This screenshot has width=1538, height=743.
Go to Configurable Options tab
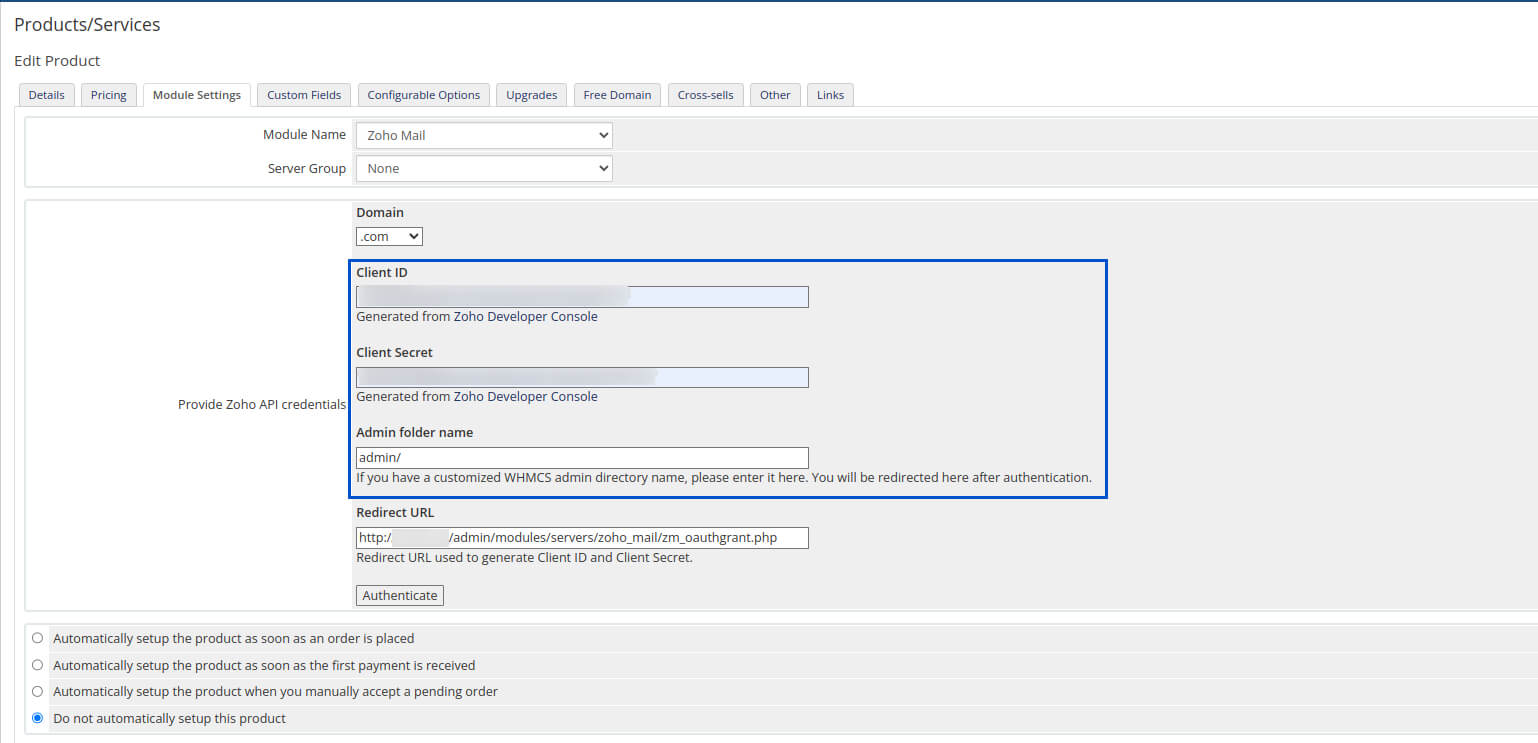pyautogui.click(x=423, y=95)
